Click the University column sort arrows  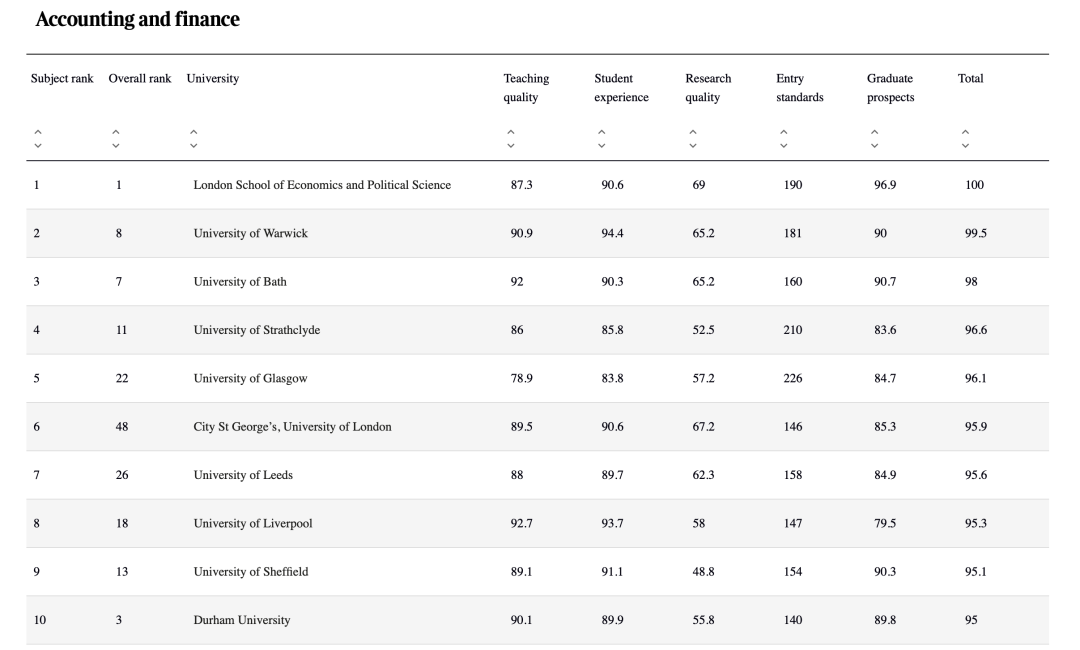click(194, 139)
